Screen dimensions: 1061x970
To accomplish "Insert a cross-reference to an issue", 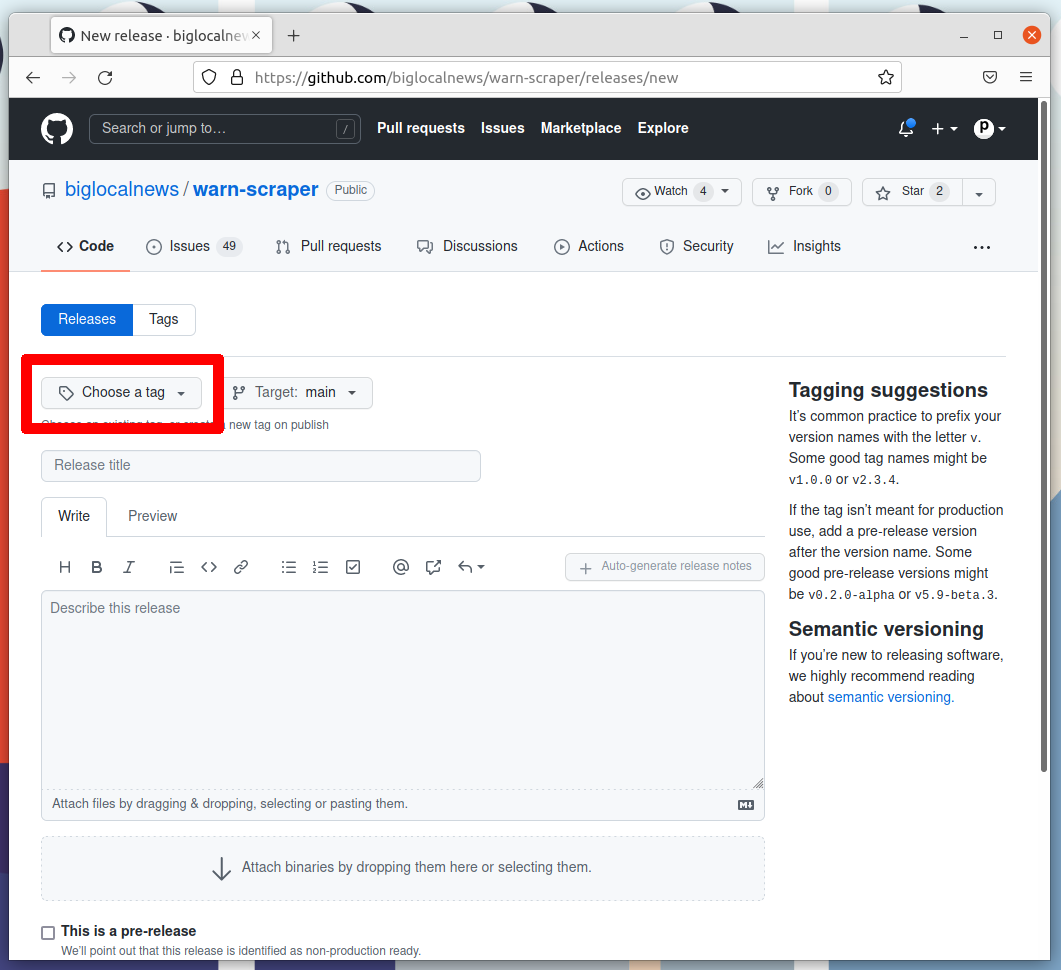I will point(433,567).
